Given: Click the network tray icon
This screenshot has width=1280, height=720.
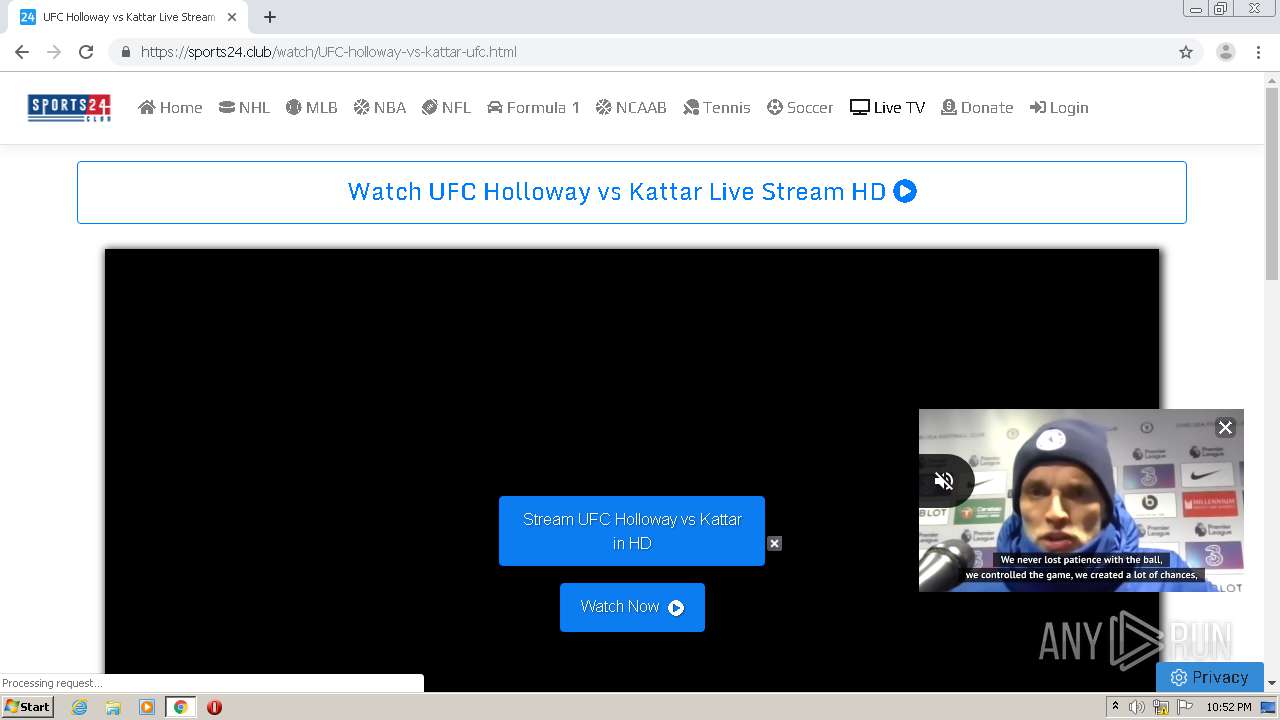Looking at the screenshot, I should point(1161,707).
